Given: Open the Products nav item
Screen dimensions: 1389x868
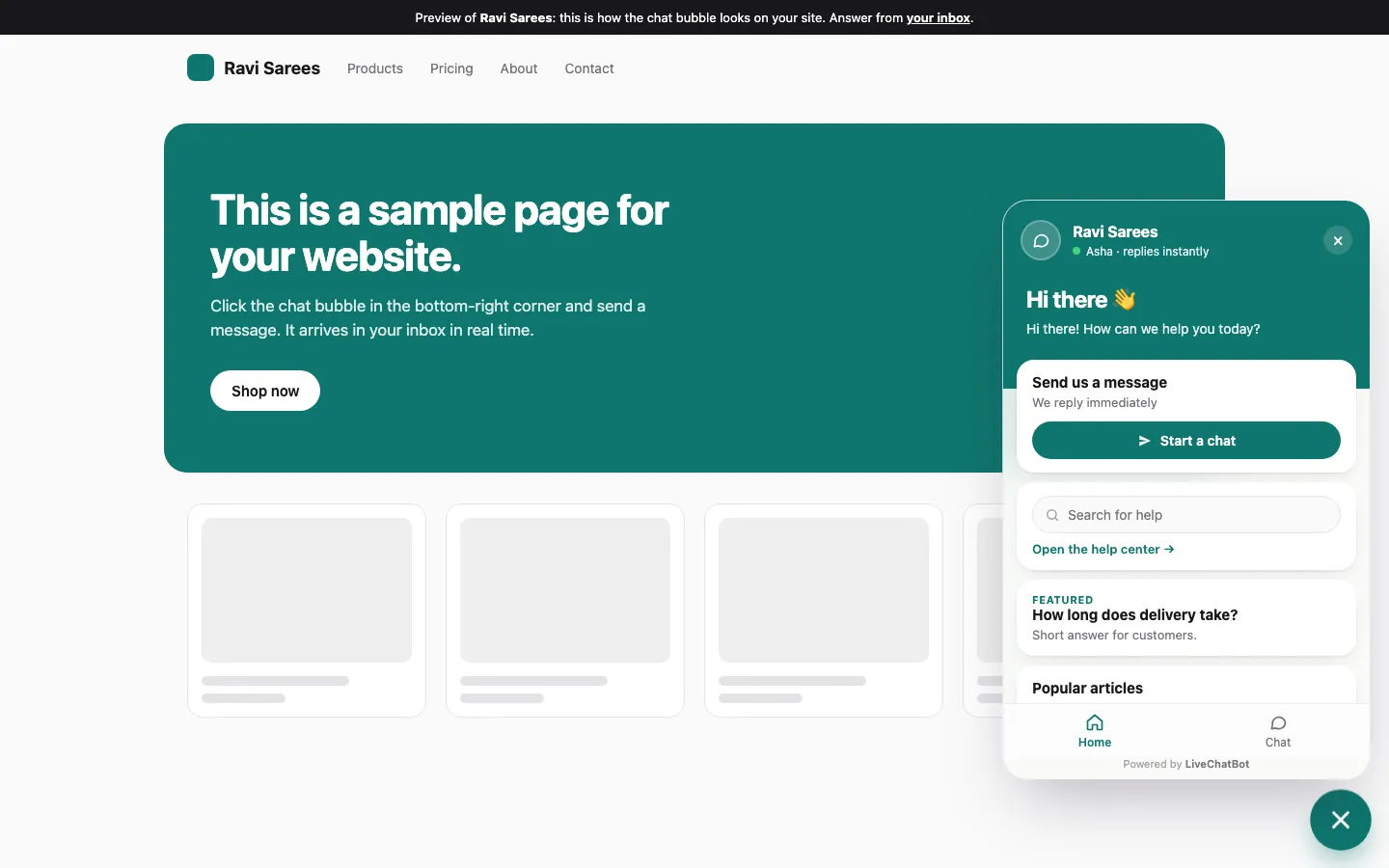Looking at the screenshot, I should [375, 68].
